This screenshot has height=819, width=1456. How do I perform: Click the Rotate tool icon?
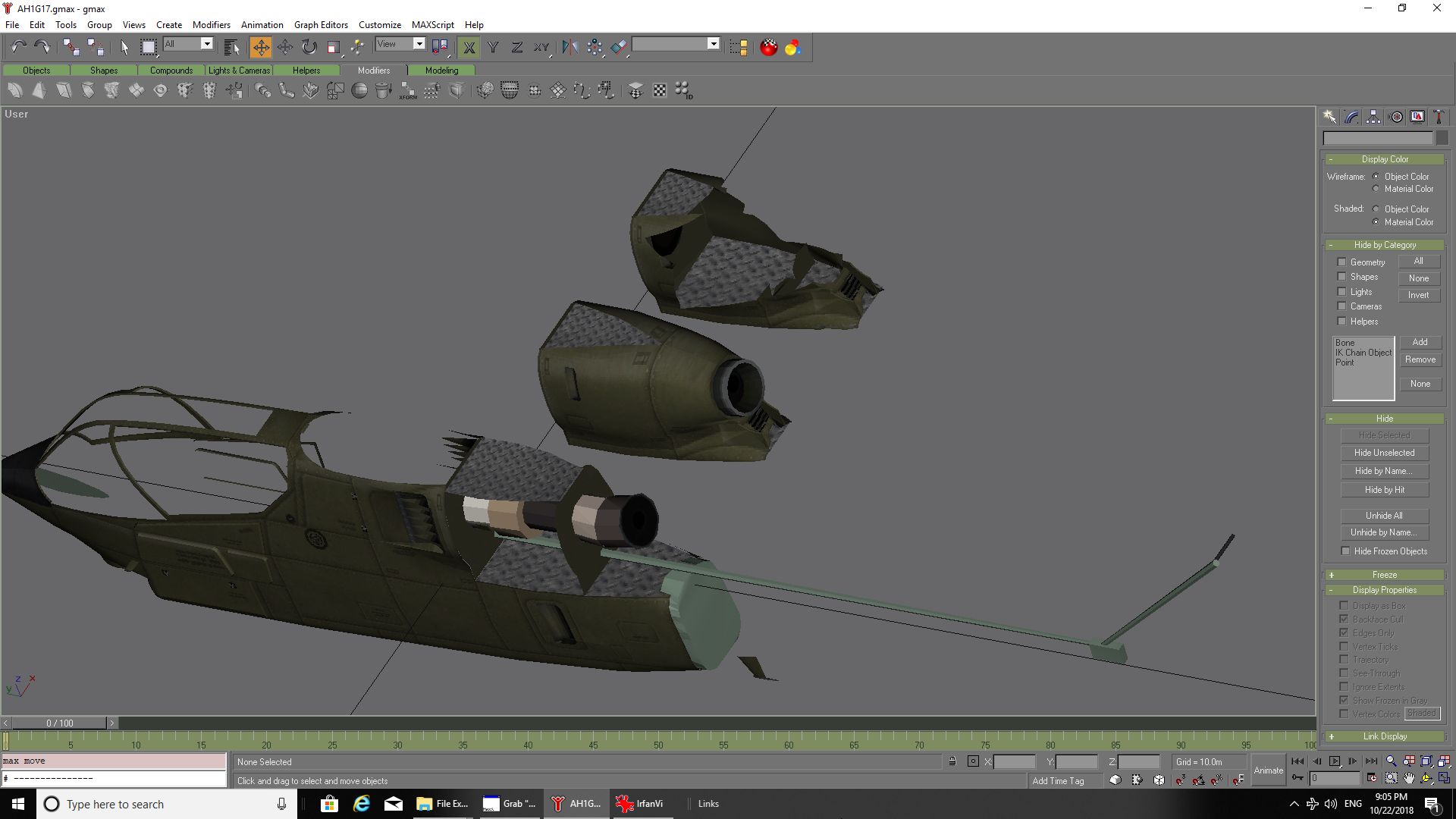point(309,48)
